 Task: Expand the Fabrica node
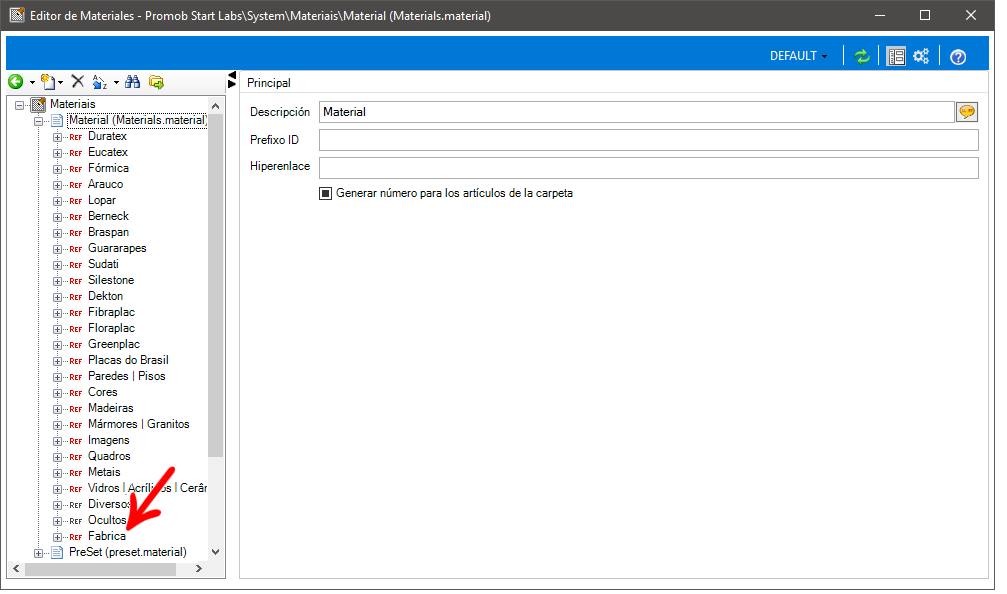[x=57, y=537]
